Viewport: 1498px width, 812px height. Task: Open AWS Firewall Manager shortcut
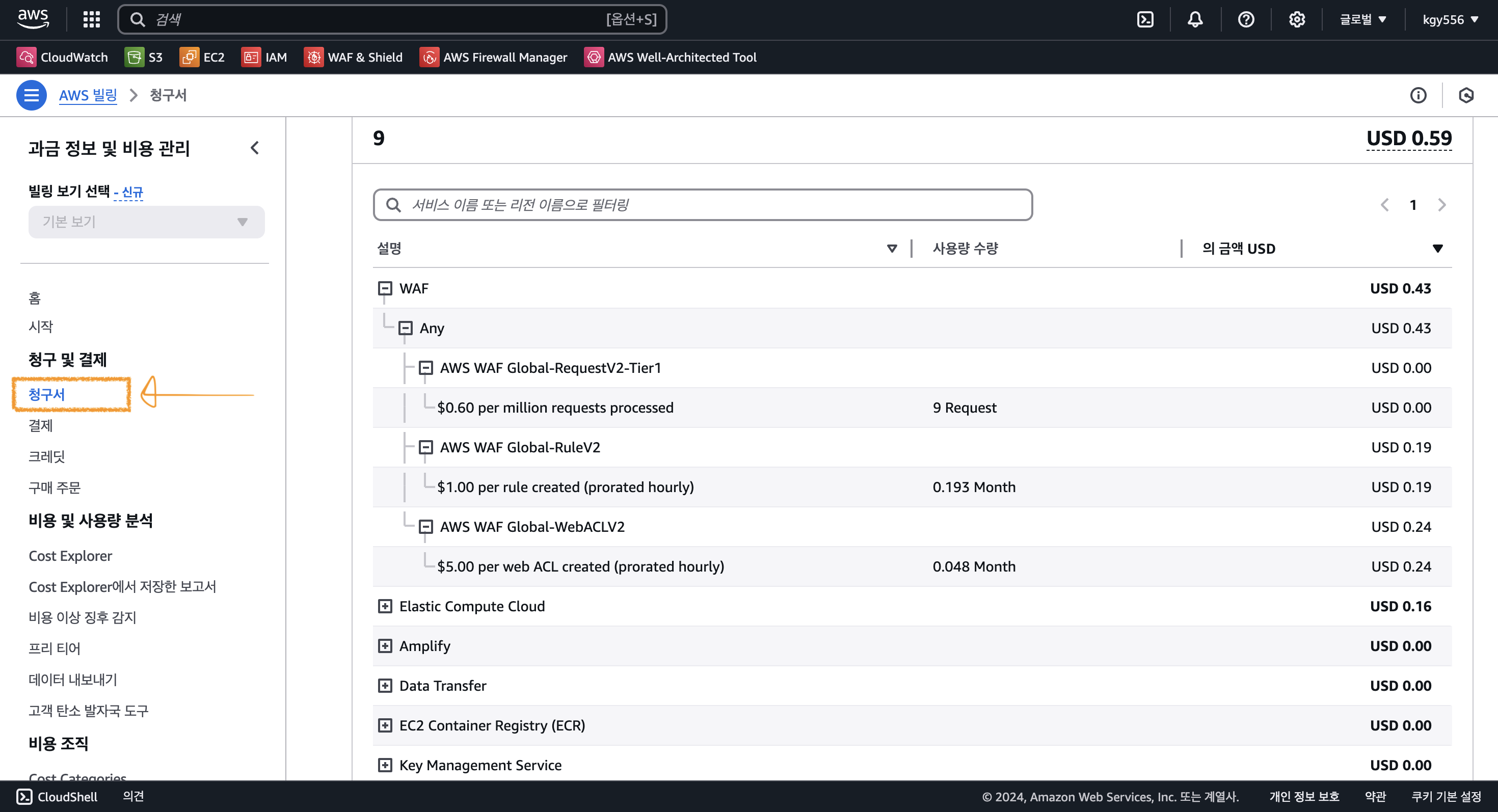pyautogui.click(x=493, y=57)
